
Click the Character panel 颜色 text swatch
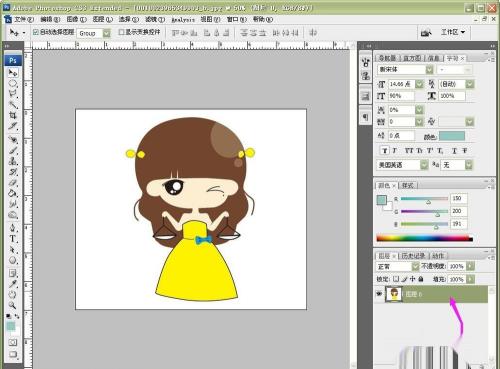[x=452, y=136]
